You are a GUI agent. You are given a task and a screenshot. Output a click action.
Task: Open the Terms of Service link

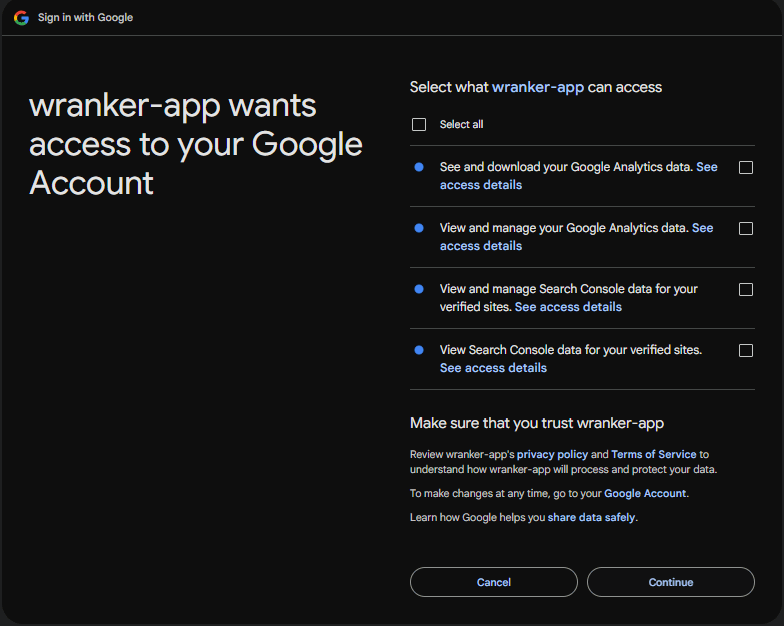654,454
